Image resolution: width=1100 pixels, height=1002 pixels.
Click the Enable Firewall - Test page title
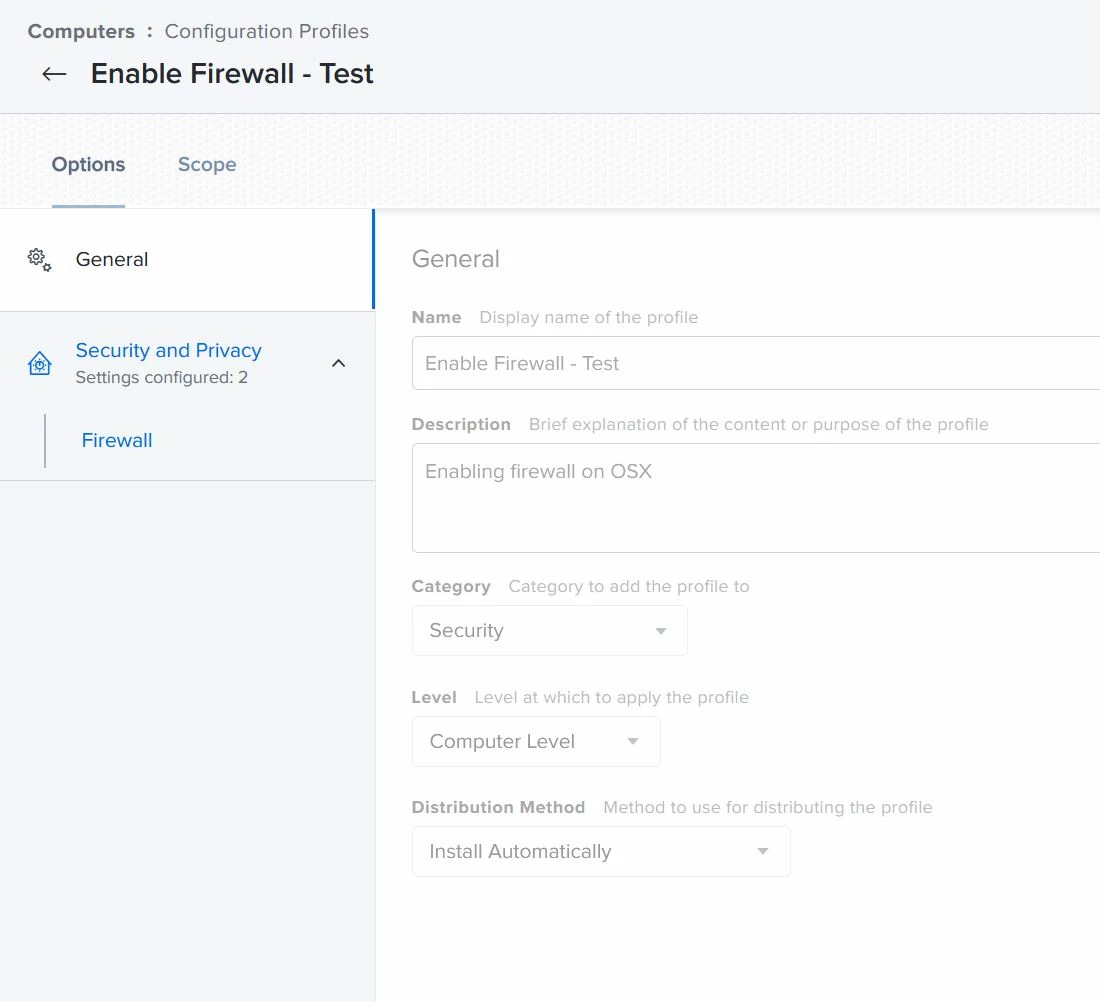click(x=232, y=74)
